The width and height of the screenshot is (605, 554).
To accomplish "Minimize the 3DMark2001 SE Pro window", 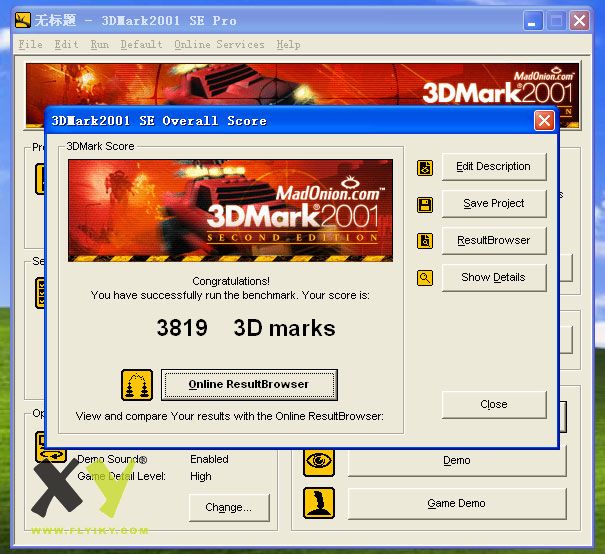I will pyautogui.click(x=533, y=20).
